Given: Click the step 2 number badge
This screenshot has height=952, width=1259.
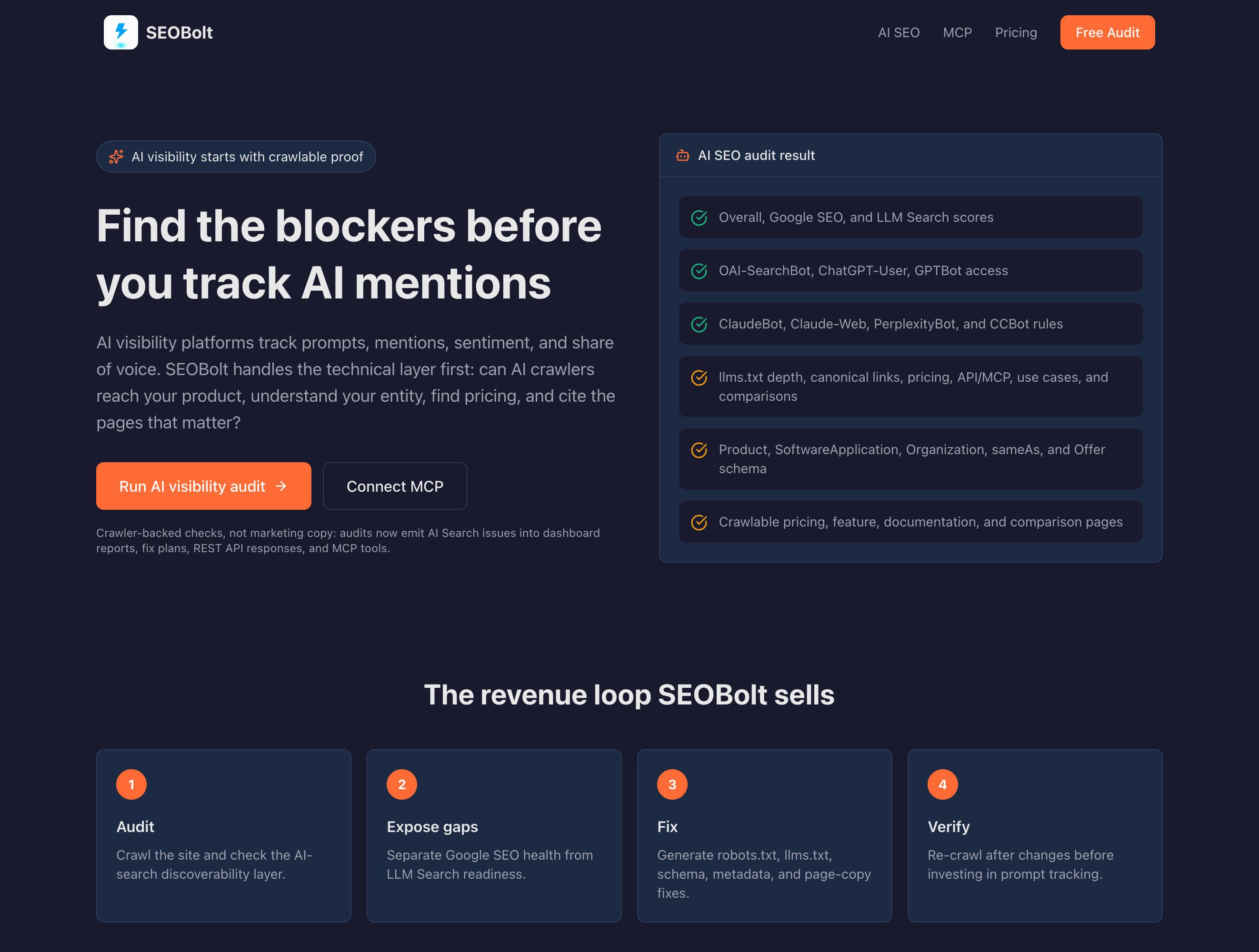Looking at the screenshot, I should (x=402, y=784).
